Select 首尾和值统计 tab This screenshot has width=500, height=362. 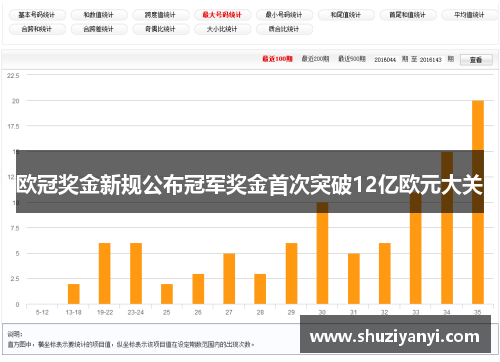[408, 15]
